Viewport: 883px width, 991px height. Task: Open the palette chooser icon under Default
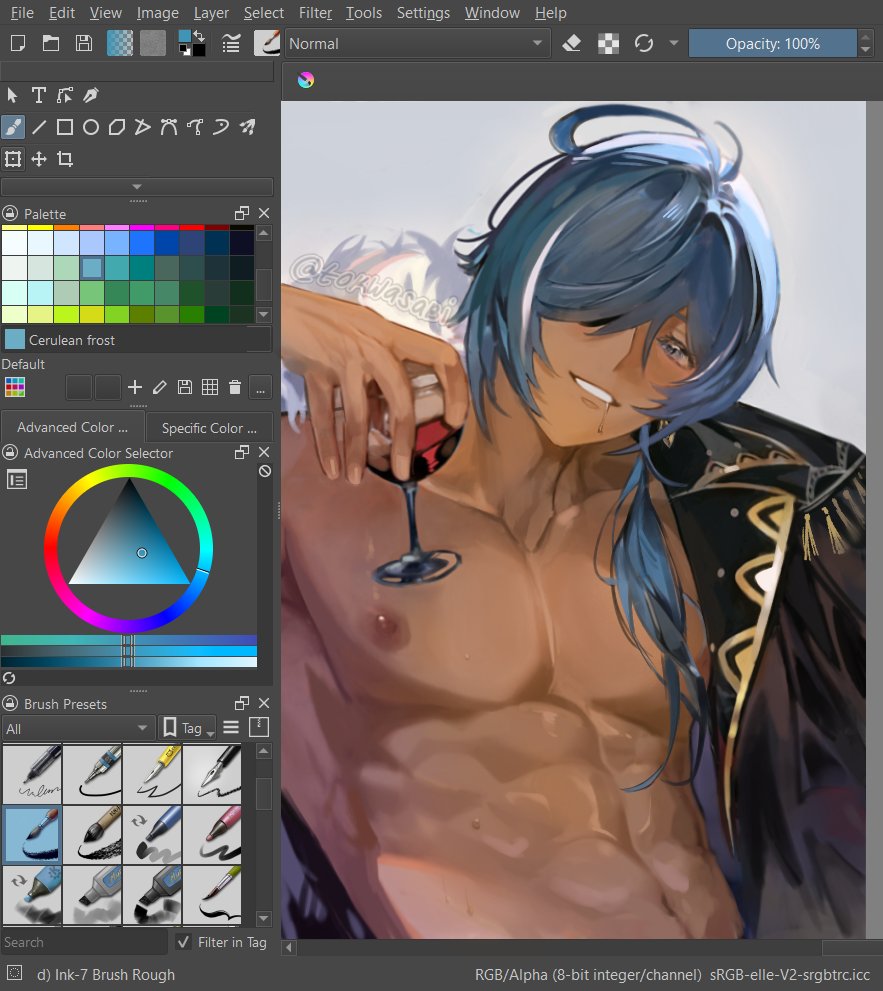point(15,387)
